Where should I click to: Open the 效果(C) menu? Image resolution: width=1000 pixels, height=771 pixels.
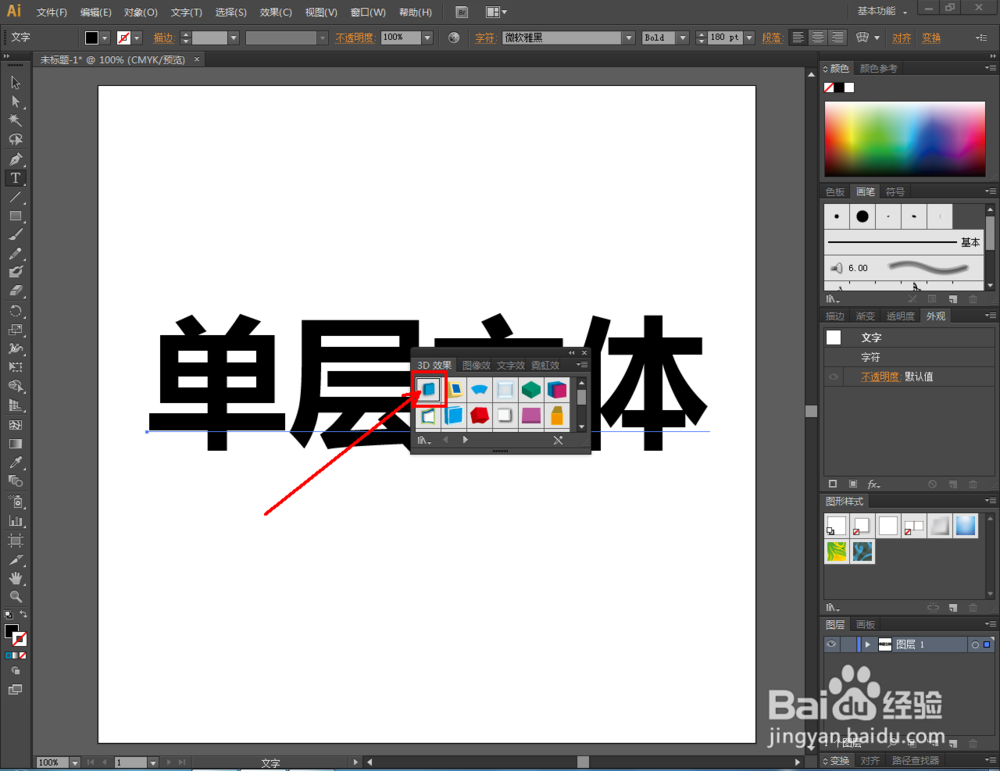pyautogui.click(x=275, y=11)
